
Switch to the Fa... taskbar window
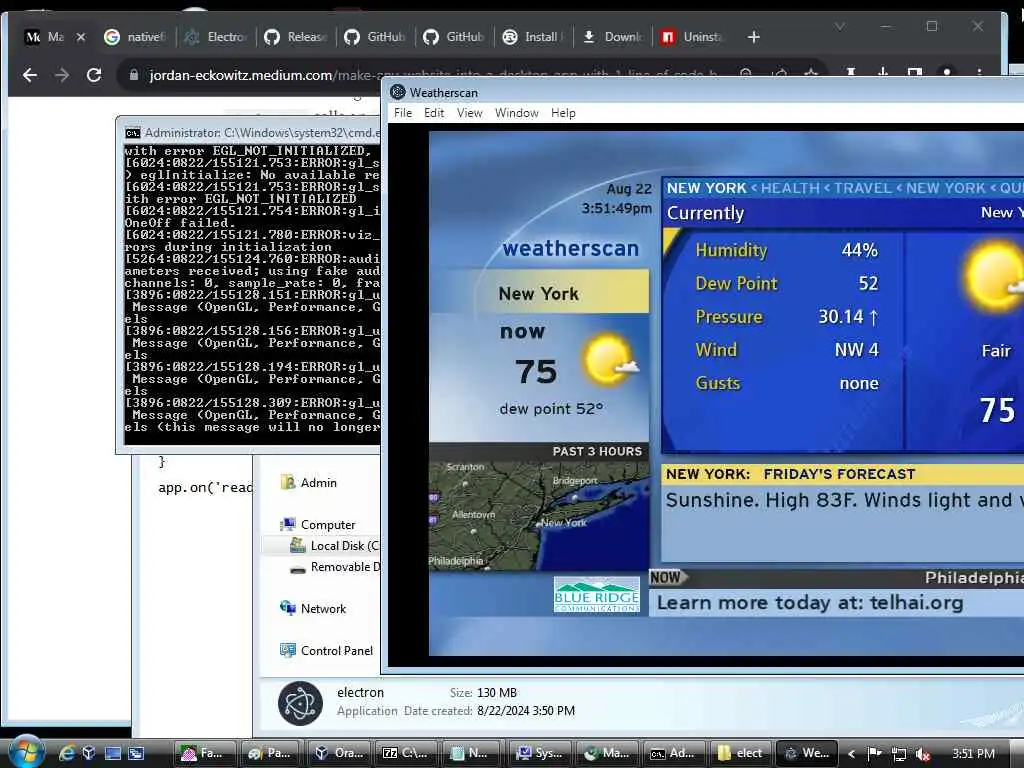206,753
